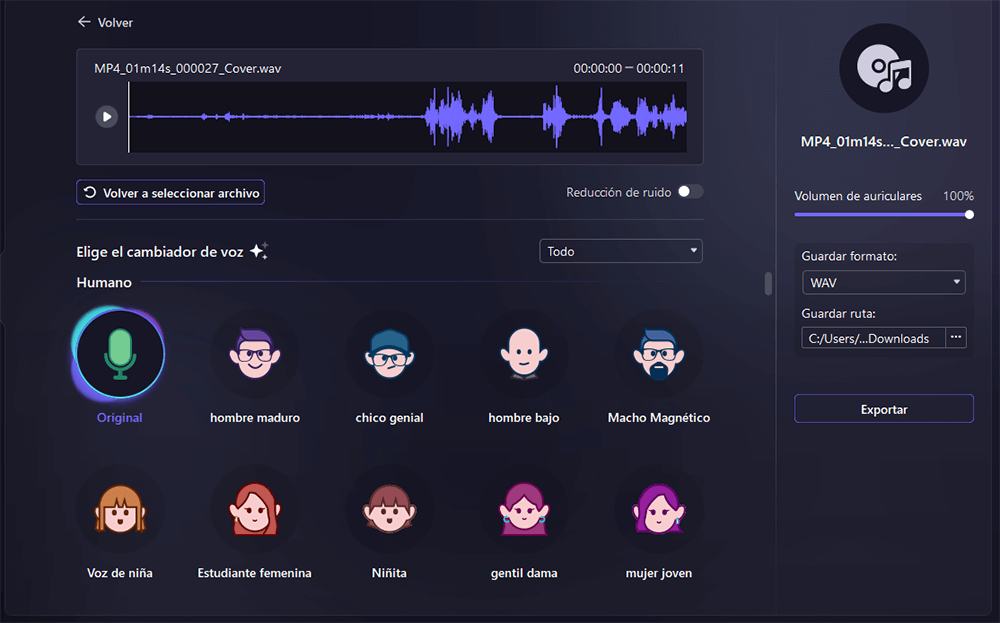Image resolution: width=1000 pixels, height=623 pixels.
Task: Go back using the Volver arrow
Action: [x=105, y=22]
